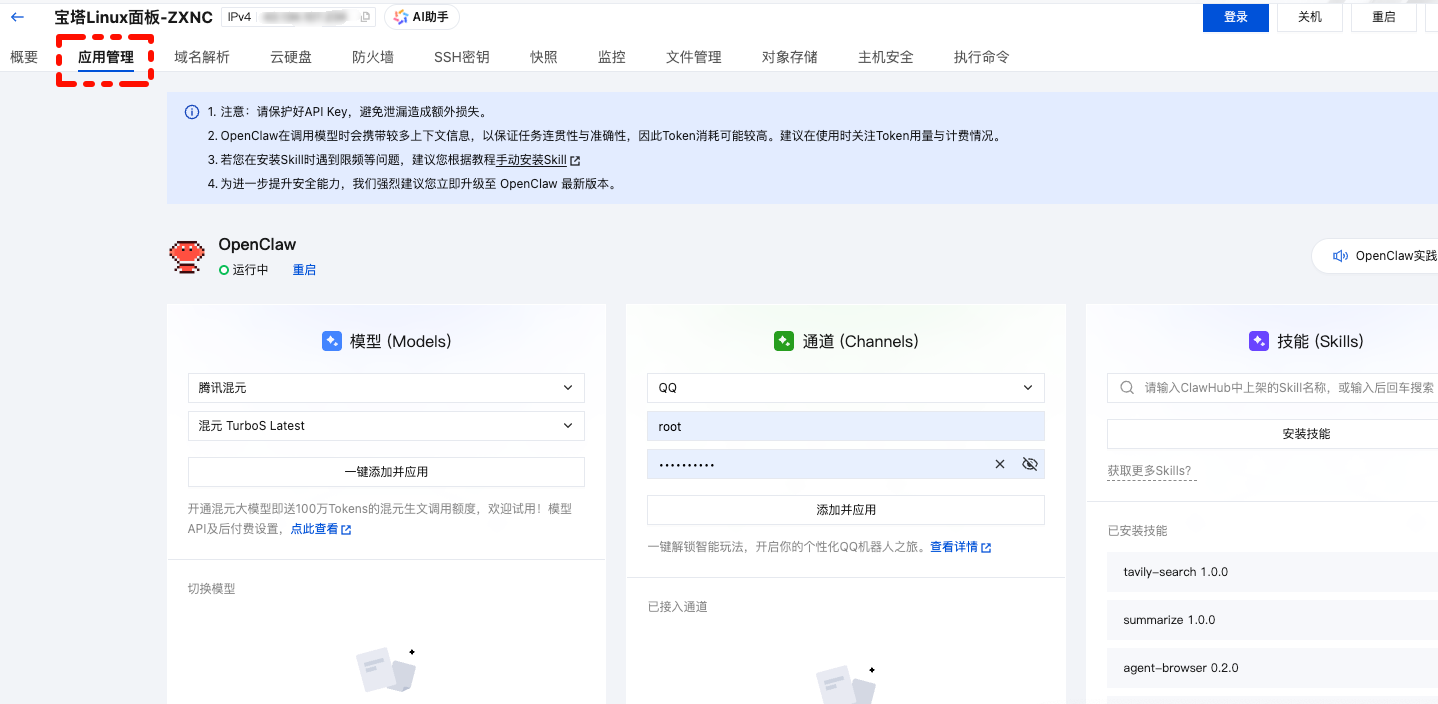Click the OpenClaw robot logo

[x=188, y=254]
